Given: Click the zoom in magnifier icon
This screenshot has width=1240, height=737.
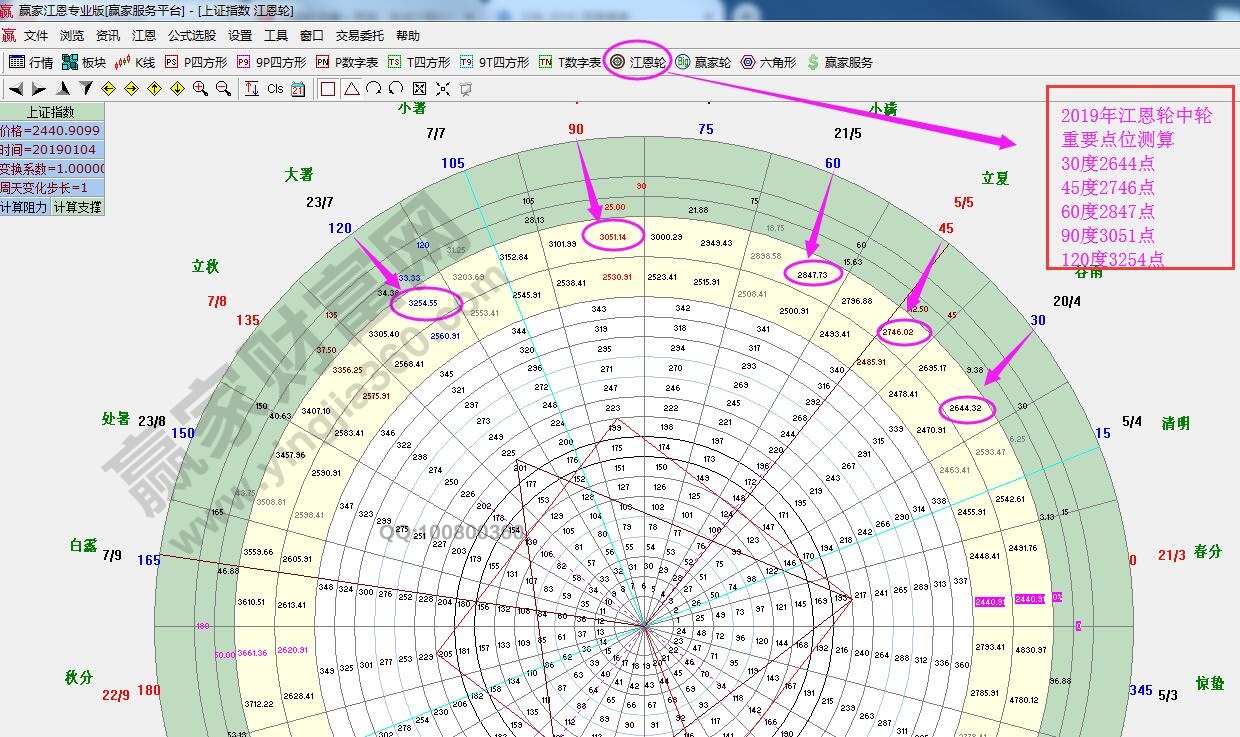Looking at the screenshot, I should coord(200,89).
